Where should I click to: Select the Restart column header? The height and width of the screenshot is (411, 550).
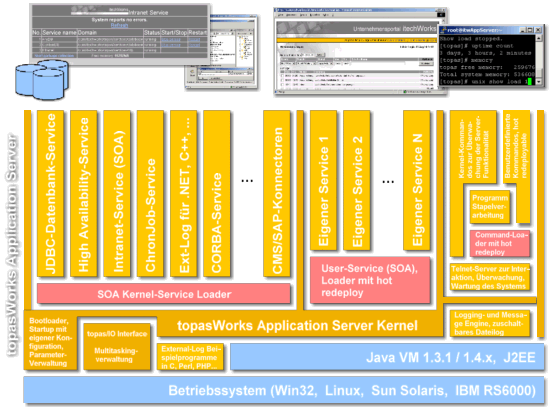click(198, 32)
